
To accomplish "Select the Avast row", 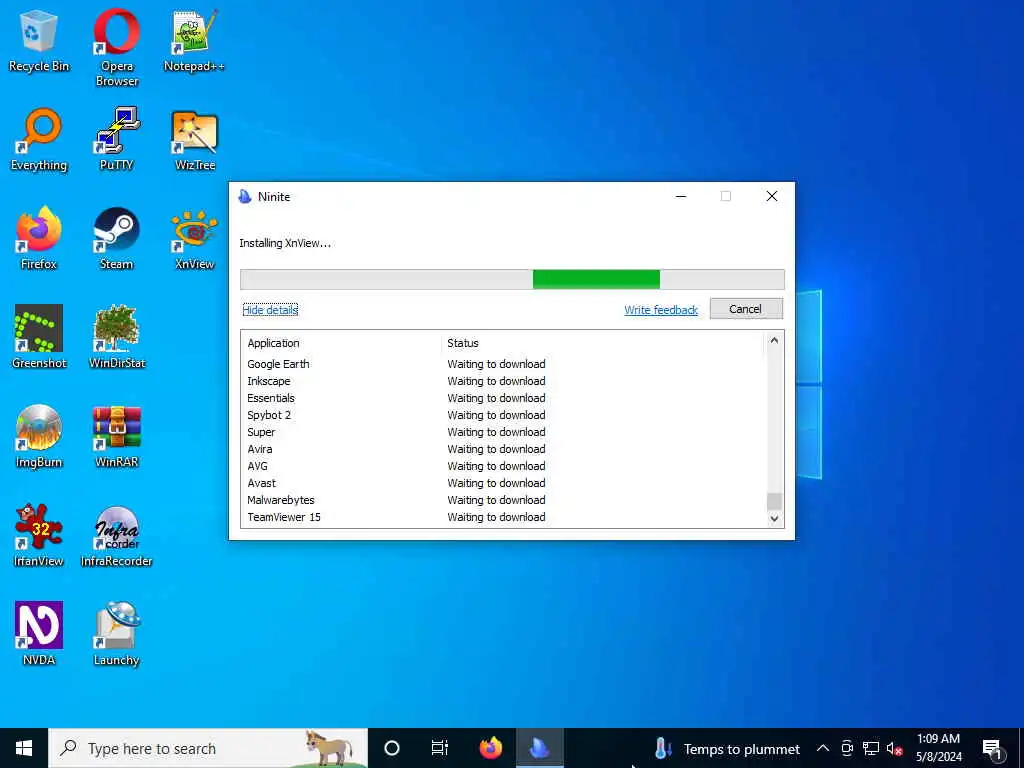I will (x=503, y=483).
